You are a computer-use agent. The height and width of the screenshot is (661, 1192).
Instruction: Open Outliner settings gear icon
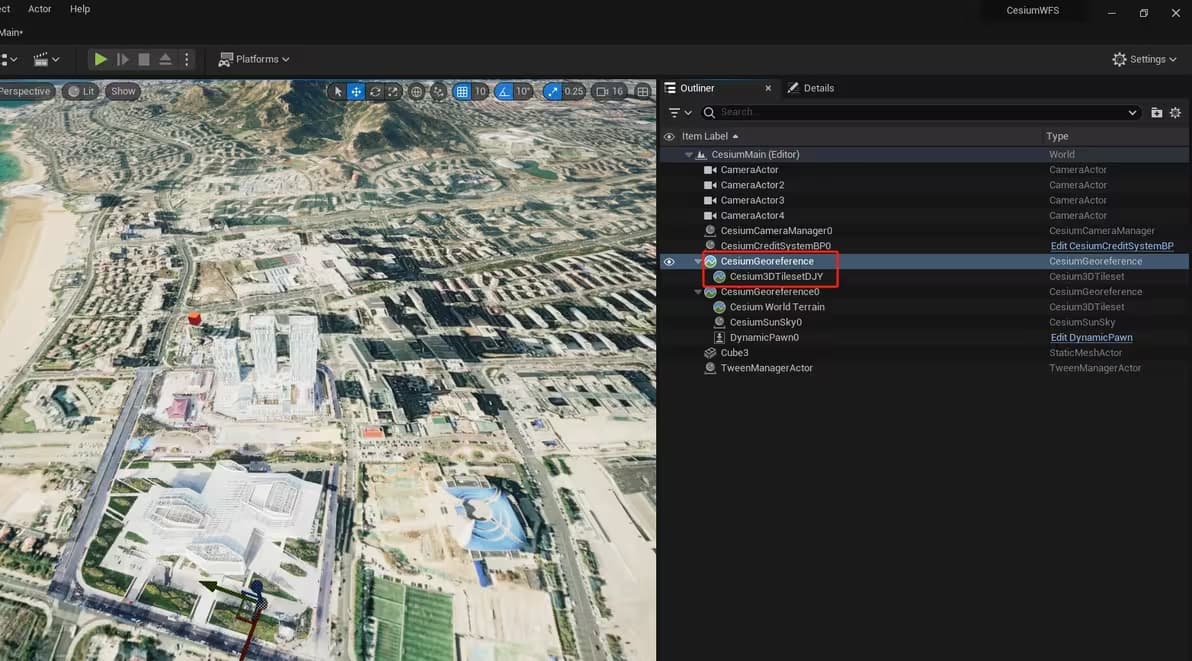pyautogui.click(x=1175, y=113)
